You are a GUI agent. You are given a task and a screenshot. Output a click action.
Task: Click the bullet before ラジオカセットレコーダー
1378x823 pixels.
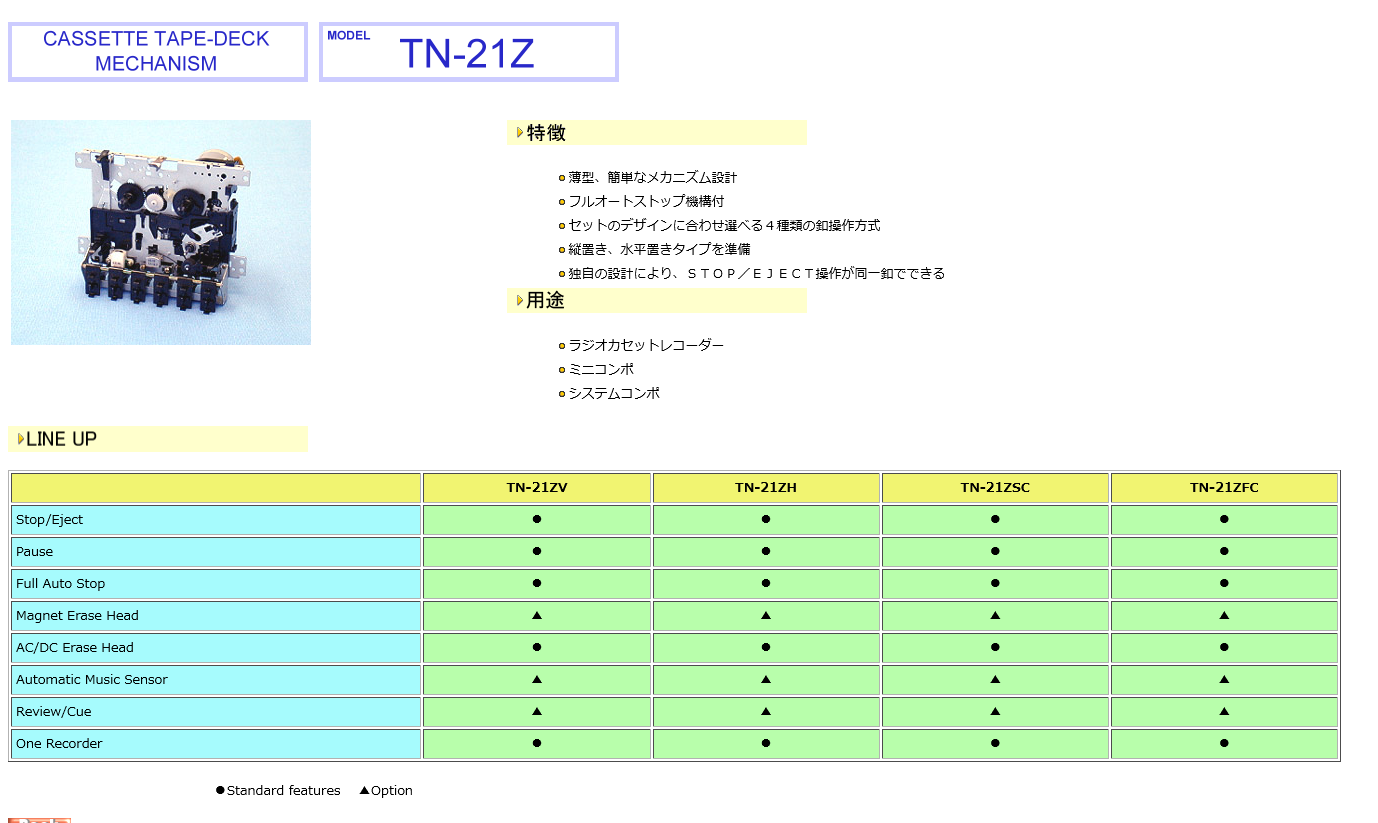(562, 346)
